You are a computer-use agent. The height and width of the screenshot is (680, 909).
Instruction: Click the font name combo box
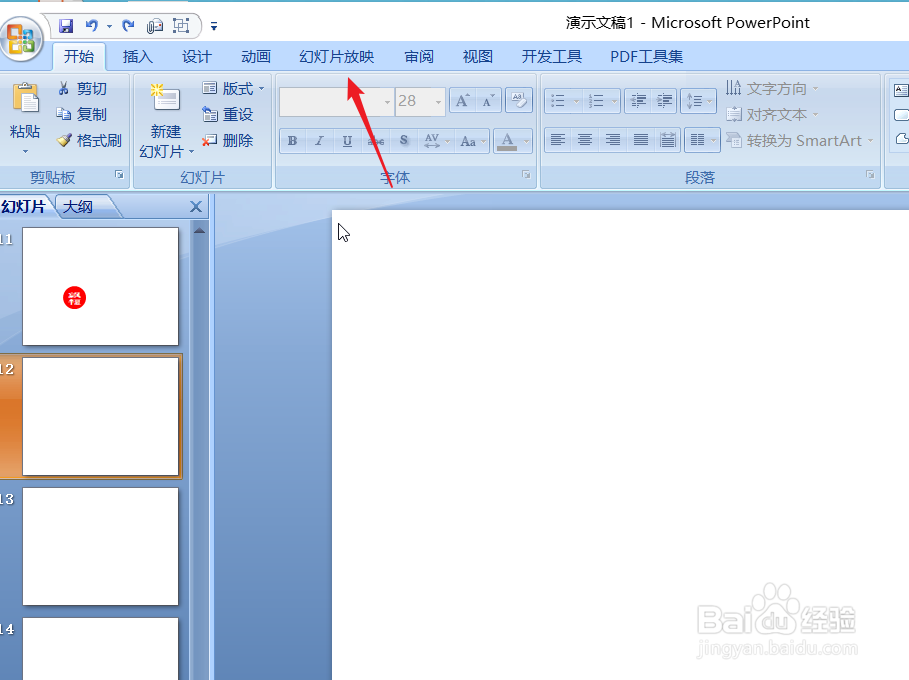pos(337,101)
